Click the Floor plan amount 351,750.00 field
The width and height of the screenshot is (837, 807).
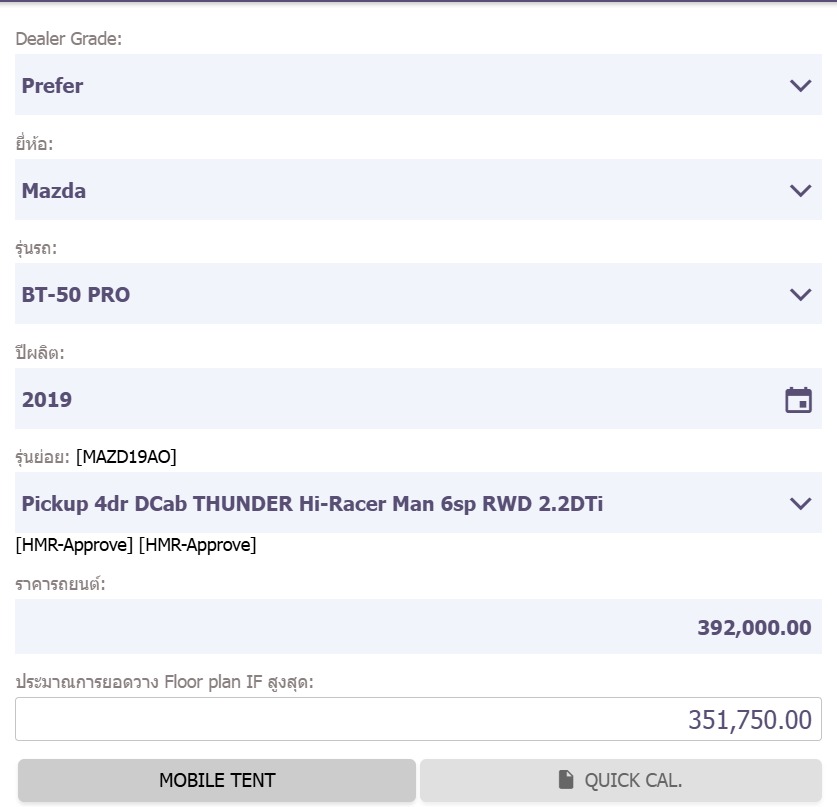(x=418, y=719)
